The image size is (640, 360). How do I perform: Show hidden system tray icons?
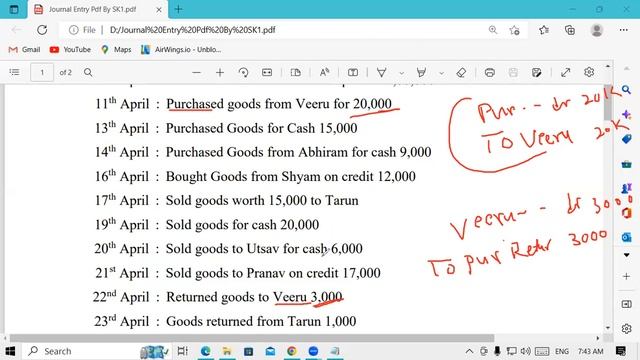click(x=469, y=351)
